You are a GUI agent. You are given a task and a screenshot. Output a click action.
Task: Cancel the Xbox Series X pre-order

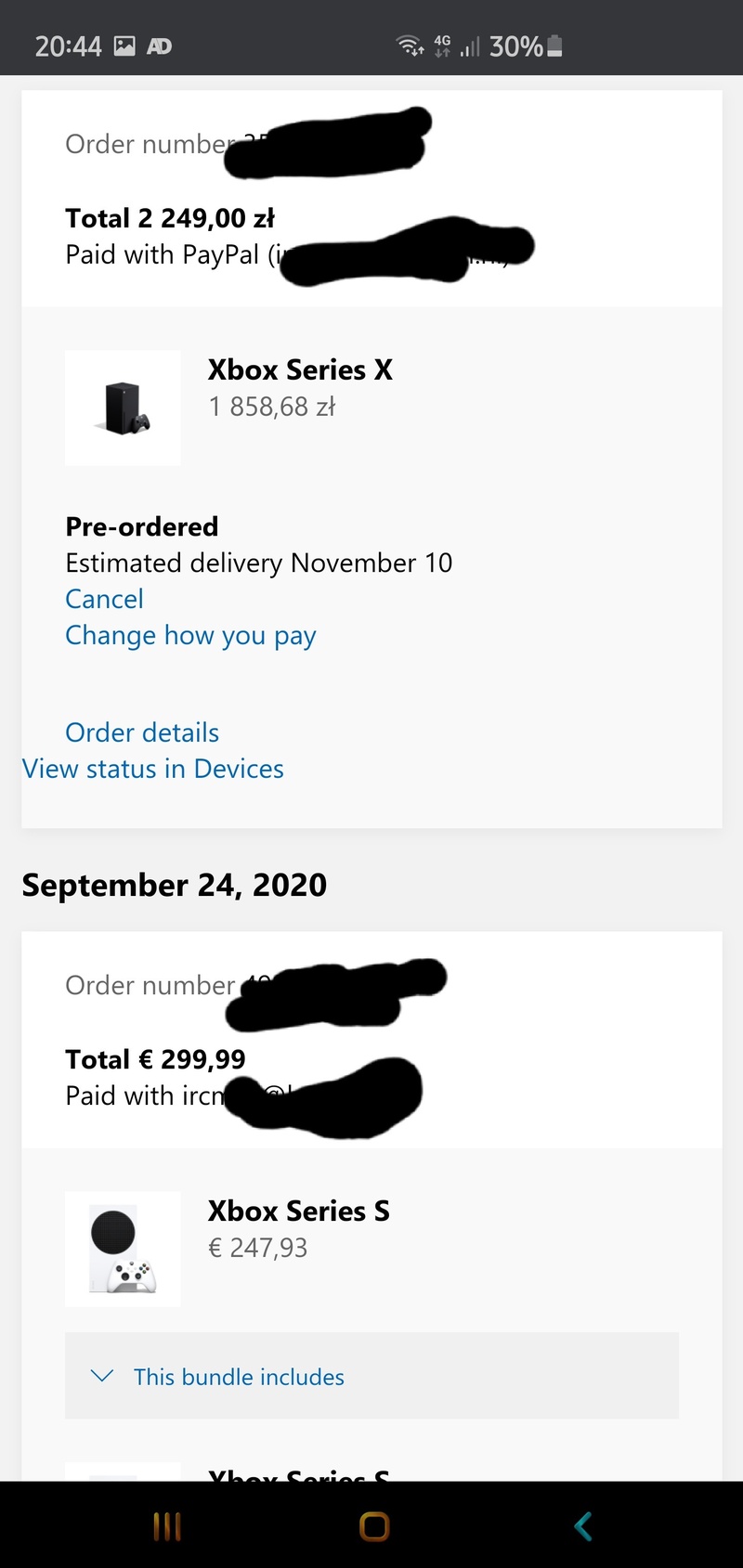tap(104, 599)
